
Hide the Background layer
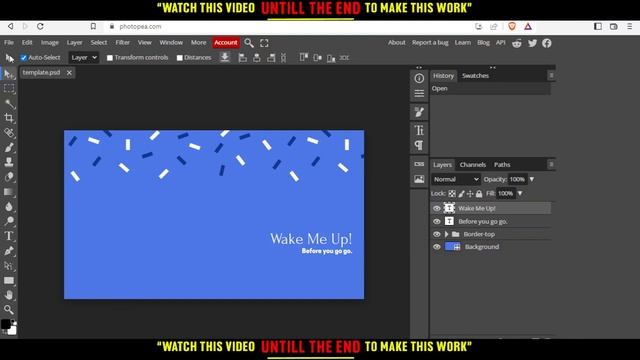pos(437,247)
